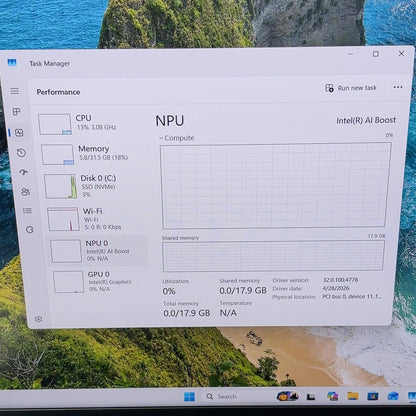This screenshot has height=416, width=416.
Task: Open the Startup apps icon
Action: point(23,172)
